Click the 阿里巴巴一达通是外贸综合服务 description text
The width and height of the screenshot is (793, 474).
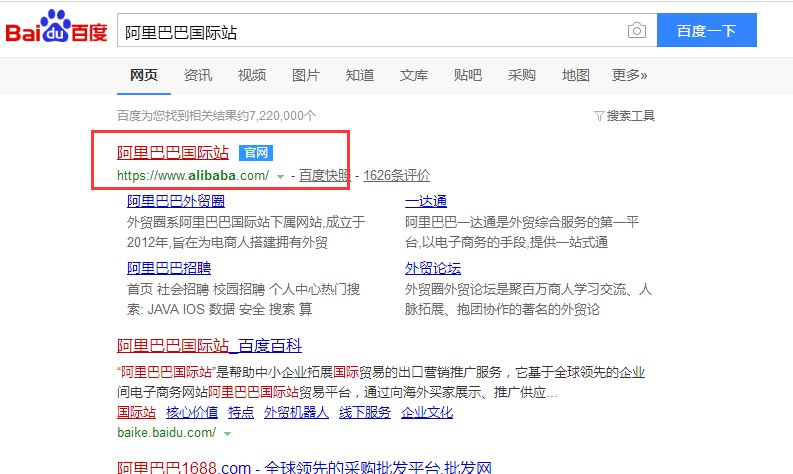522,232
